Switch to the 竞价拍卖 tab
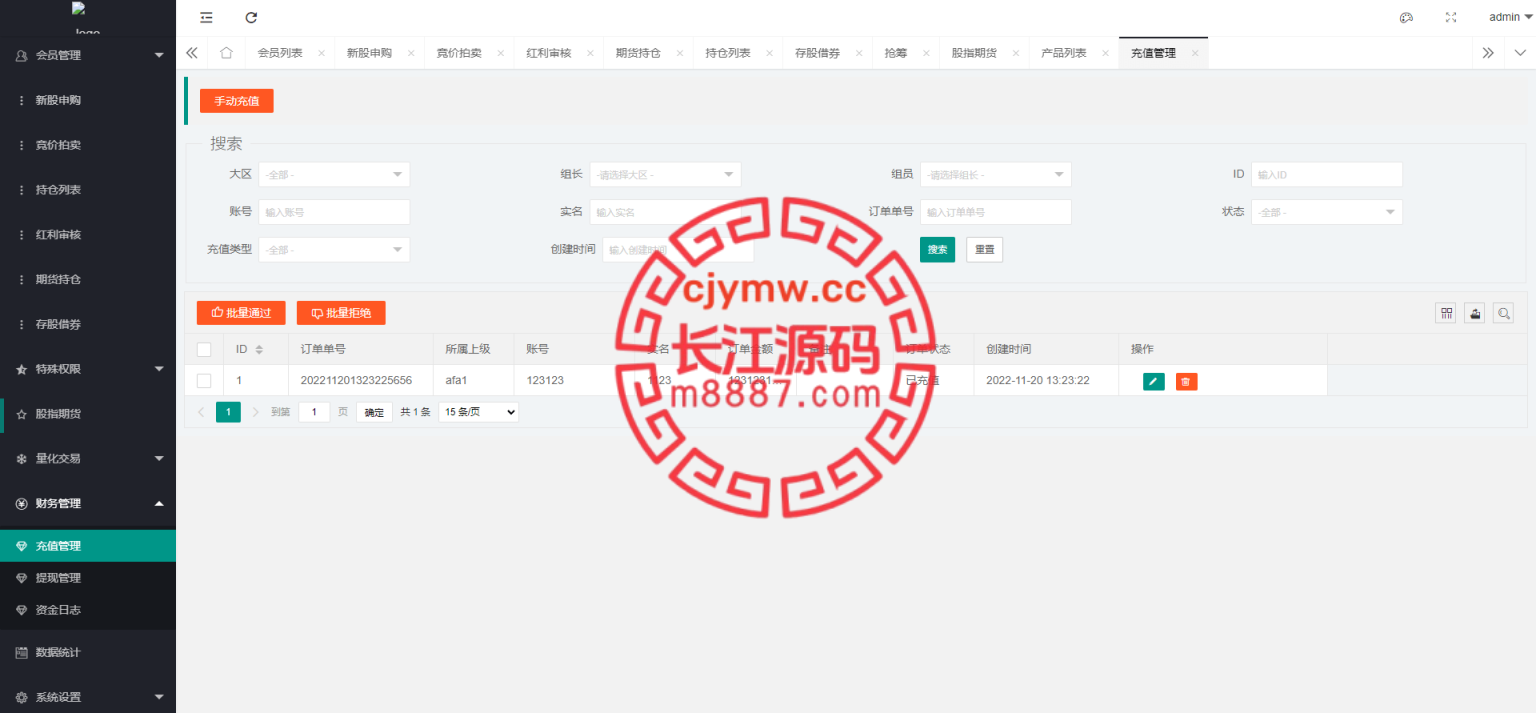This screenshot has width=1536, height=713. (459, 53)
